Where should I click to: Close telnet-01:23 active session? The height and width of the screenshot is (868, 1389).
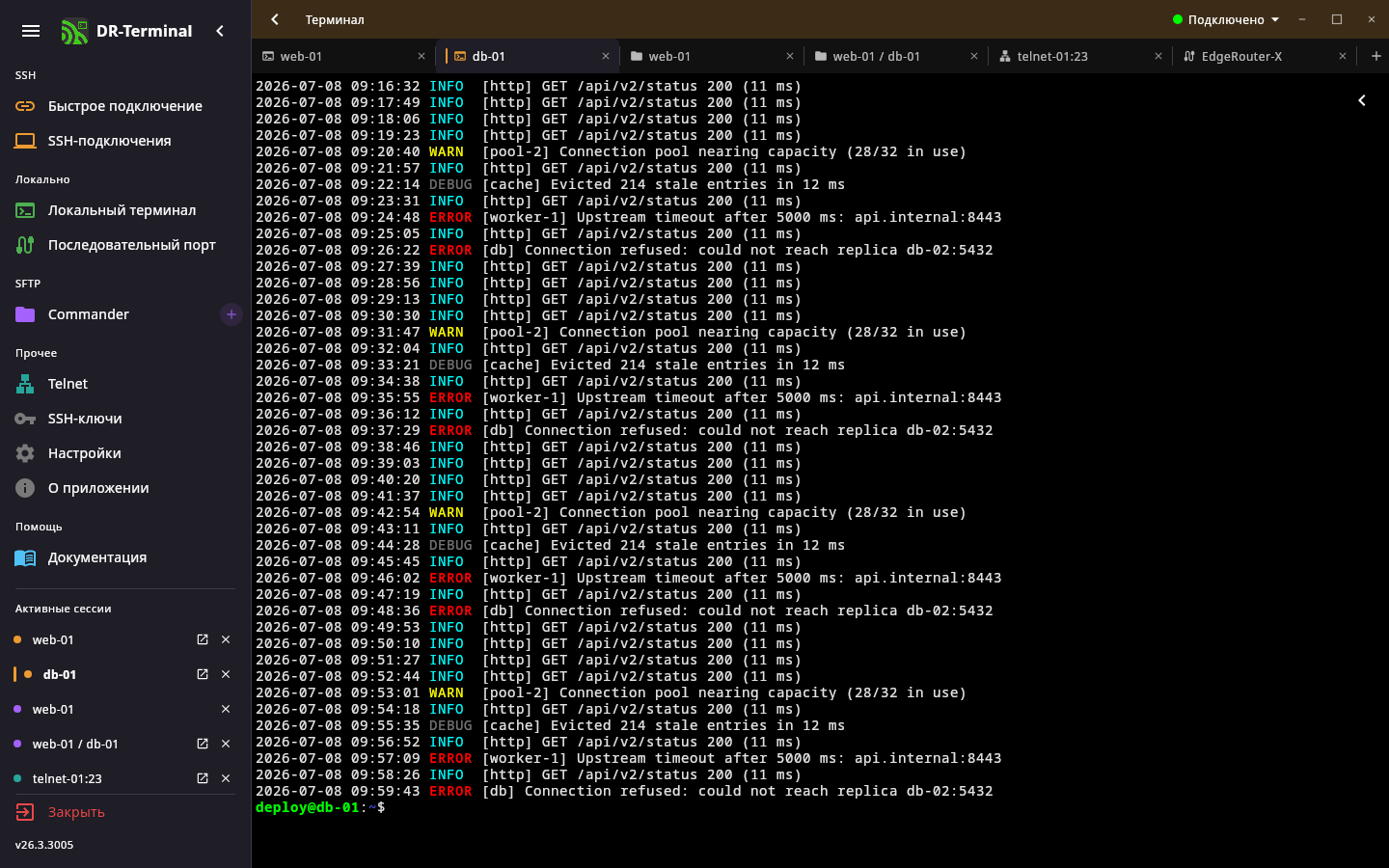(x=226, y=778)
